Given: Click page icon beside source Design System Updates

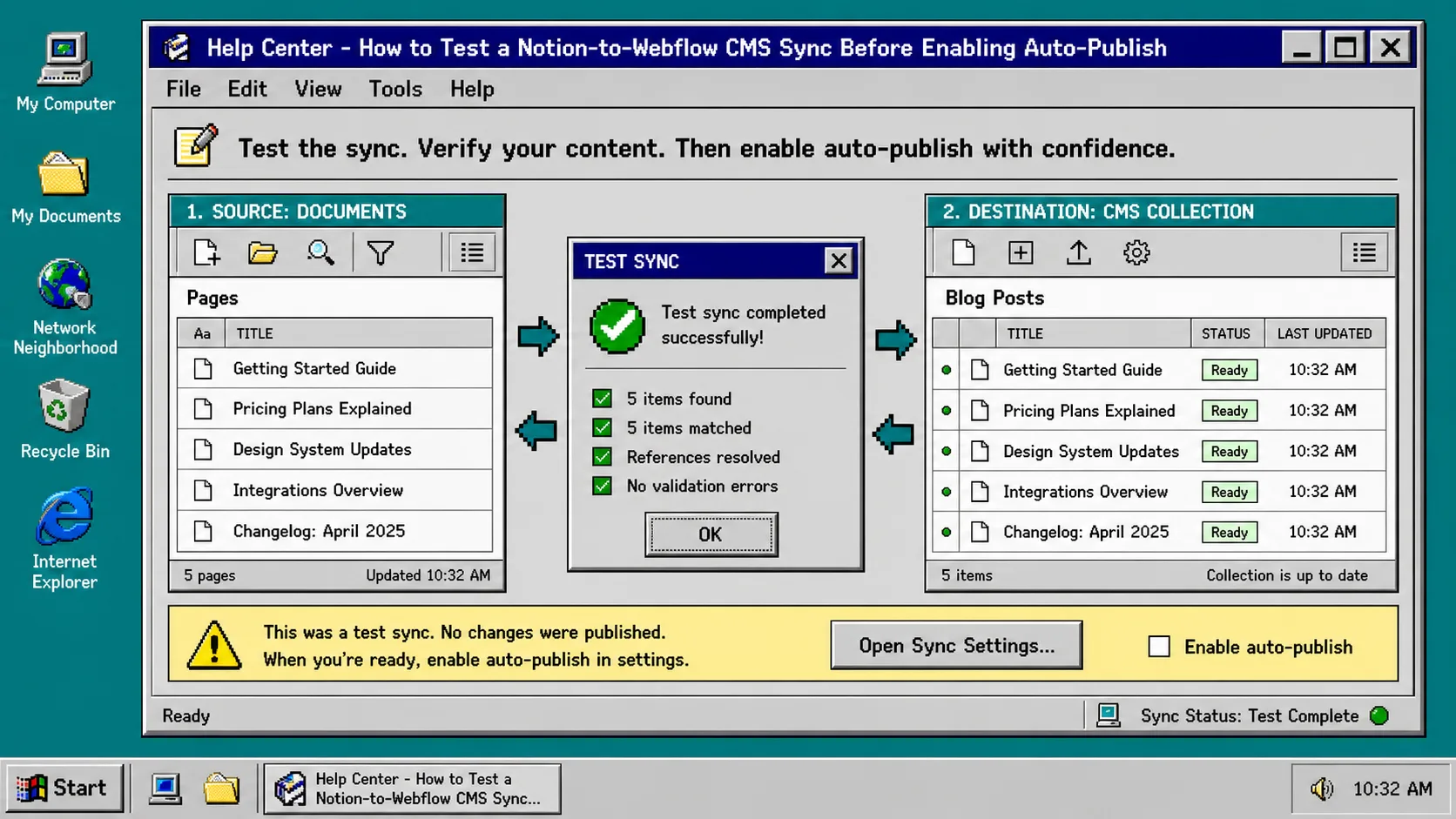Looking at the screenshot, I should (x=203, y=449).
